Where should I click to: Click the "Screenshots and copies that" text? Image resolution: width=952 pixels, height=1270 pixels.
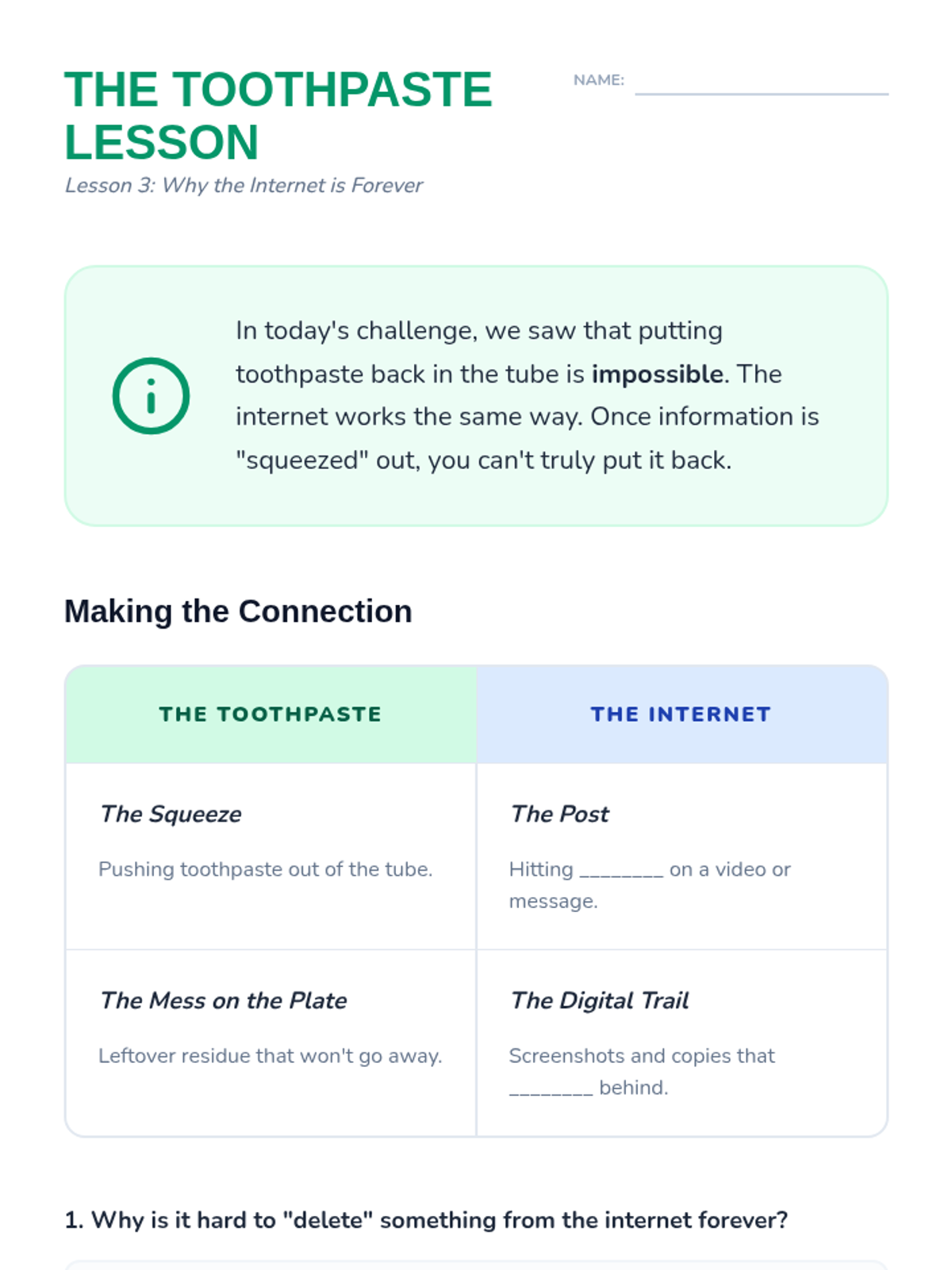click(x=642, y=1056)
